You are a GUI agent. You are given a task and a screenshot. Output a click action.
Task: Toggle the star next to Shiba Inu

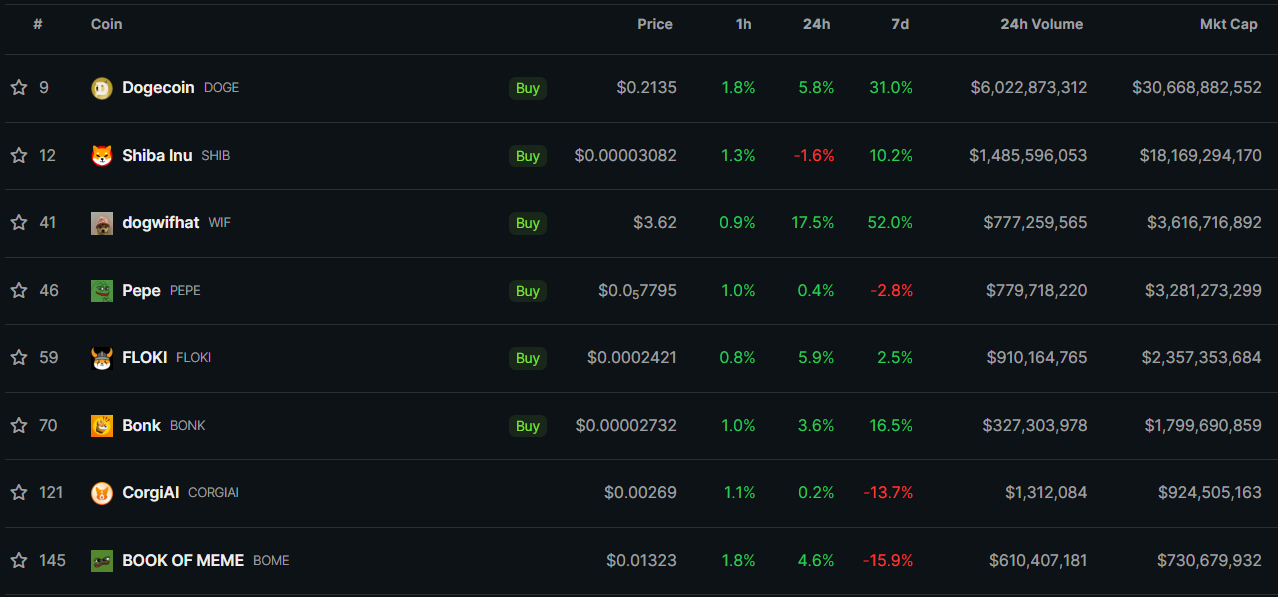tap(19, 156)
